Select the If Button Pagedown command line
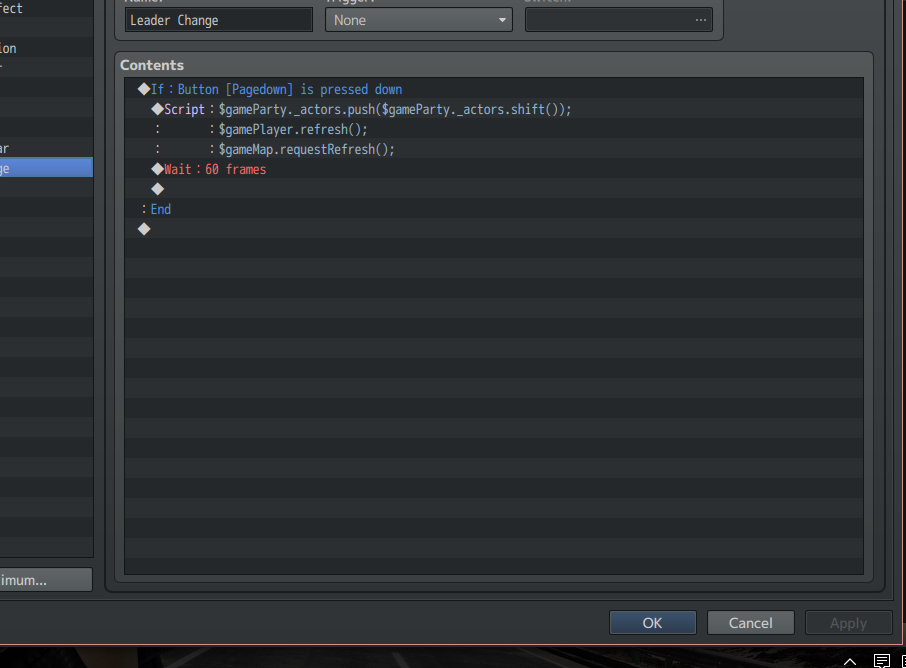 pyautogui.click(x=290, y=90)
